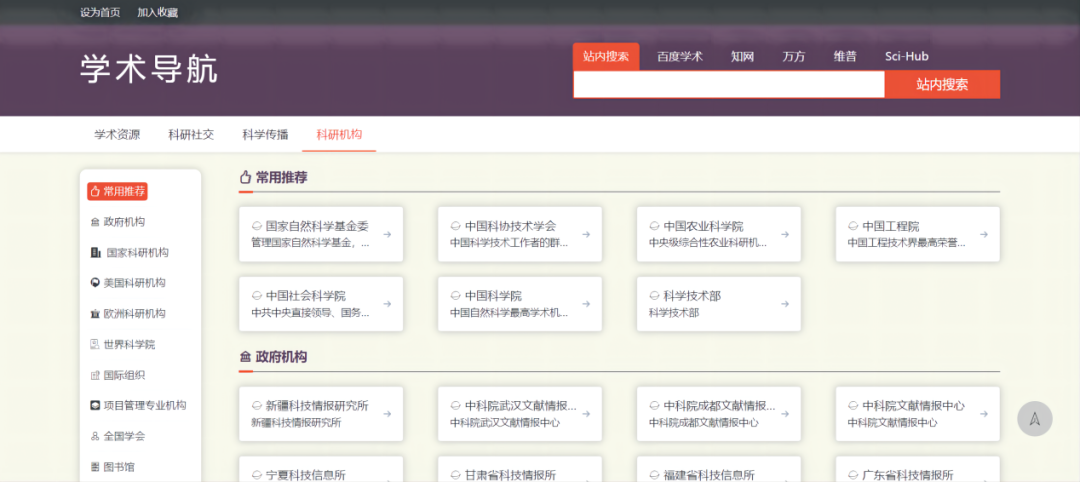Switch search engine to 知网
Image resolution: width=1080 pixels, height=482 pixels.
742,56
